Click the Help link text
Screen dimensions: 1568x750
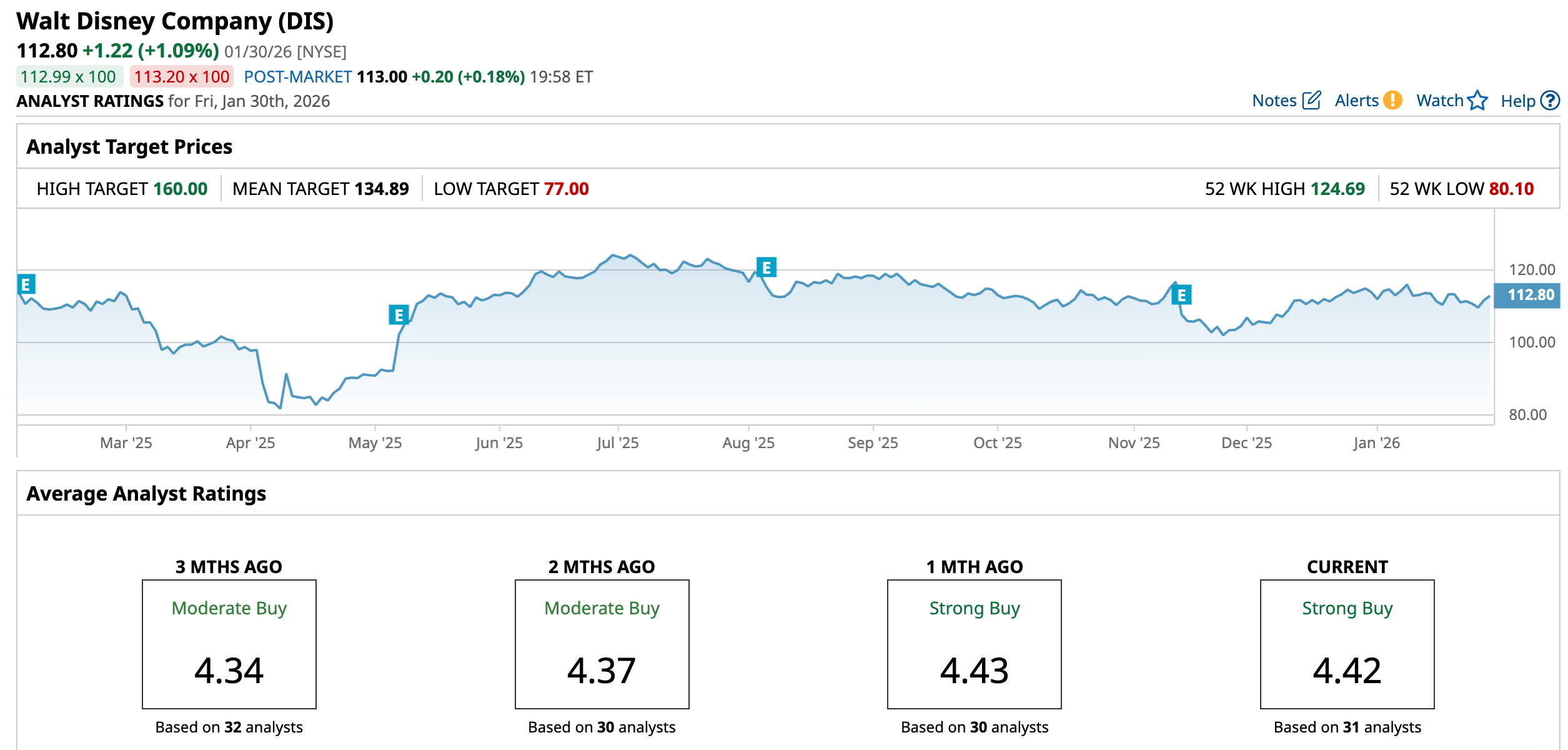tap(1517, 101)
